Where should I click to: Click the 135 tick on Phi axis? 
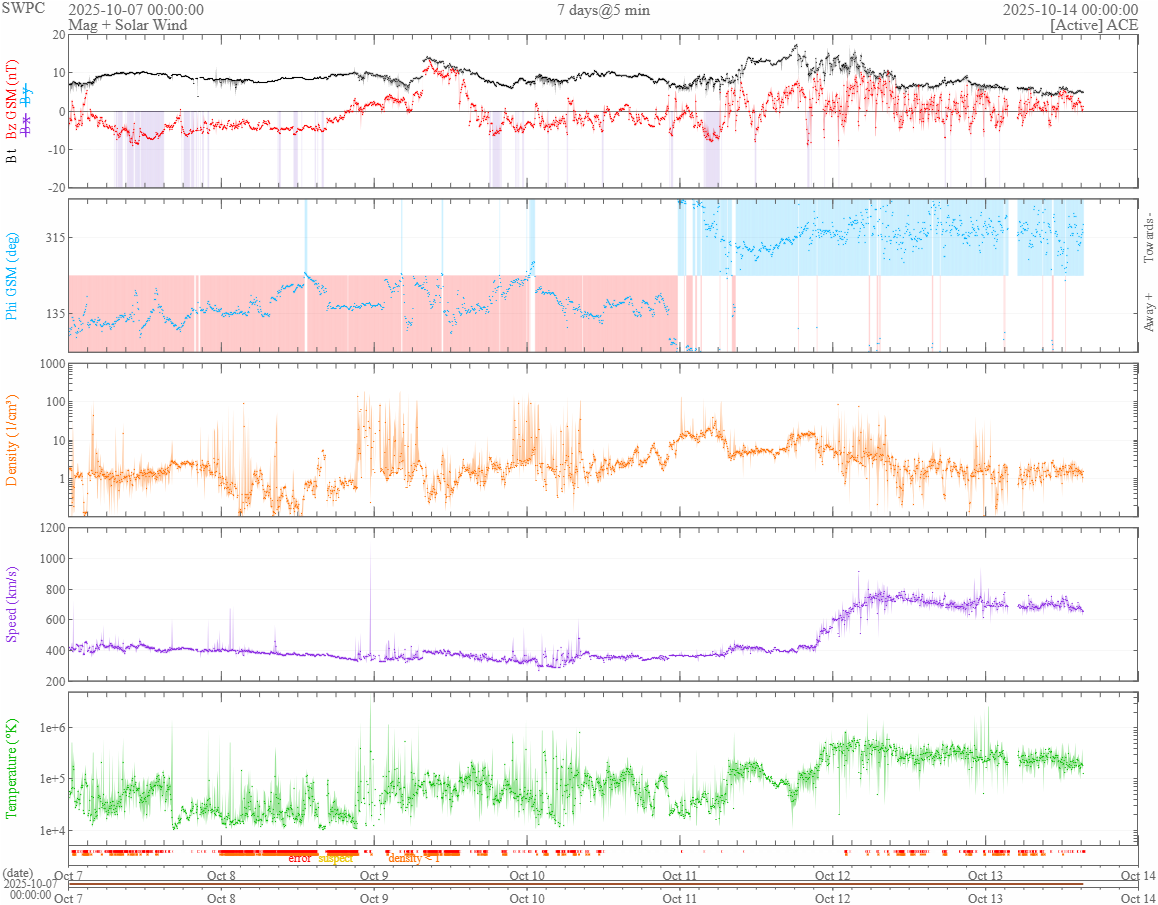click(x=55, y=313)
